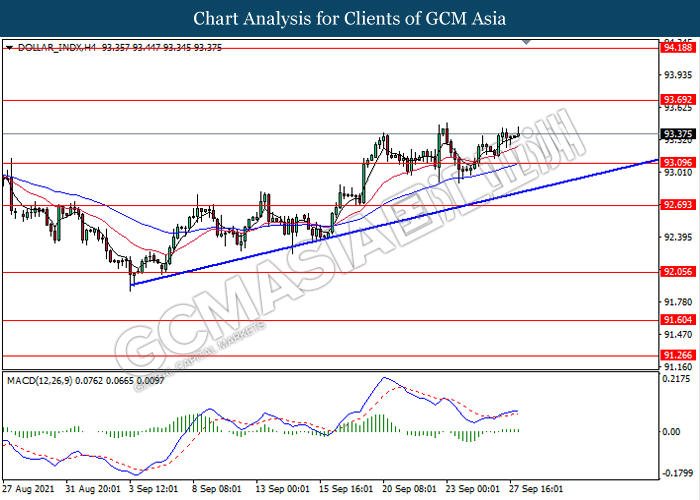Click the 27 Sep 16:01 time label
Viewport: 700px width, 500px height.
pos(536,489)
